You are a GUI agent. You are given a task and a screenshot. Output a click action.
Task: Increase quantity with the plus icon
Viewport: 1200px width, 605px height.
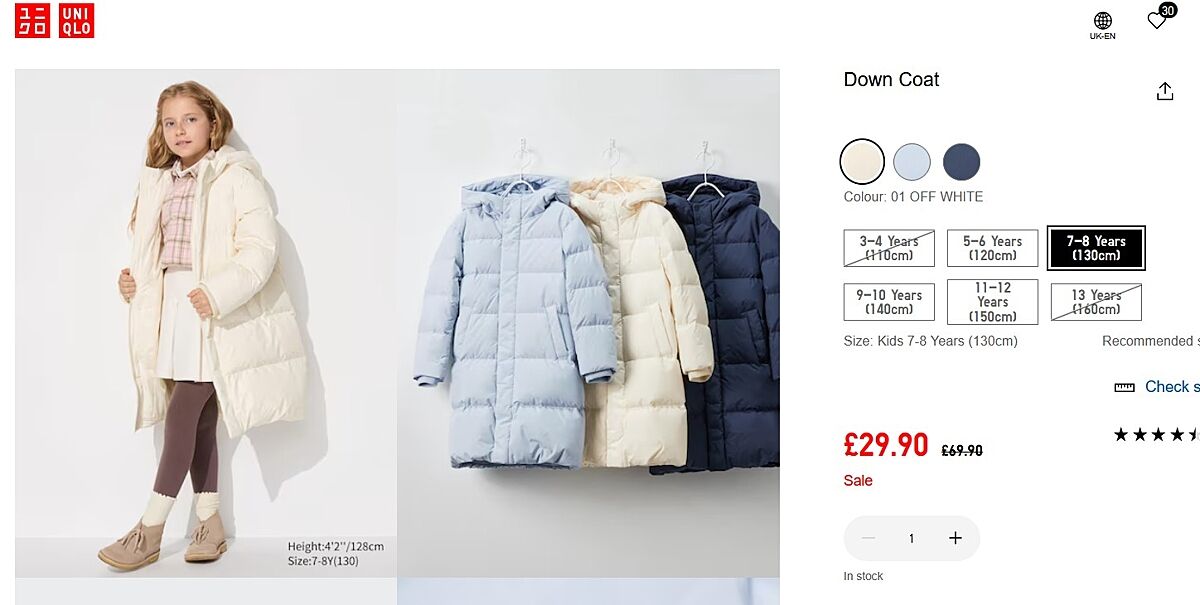point(955,538)
